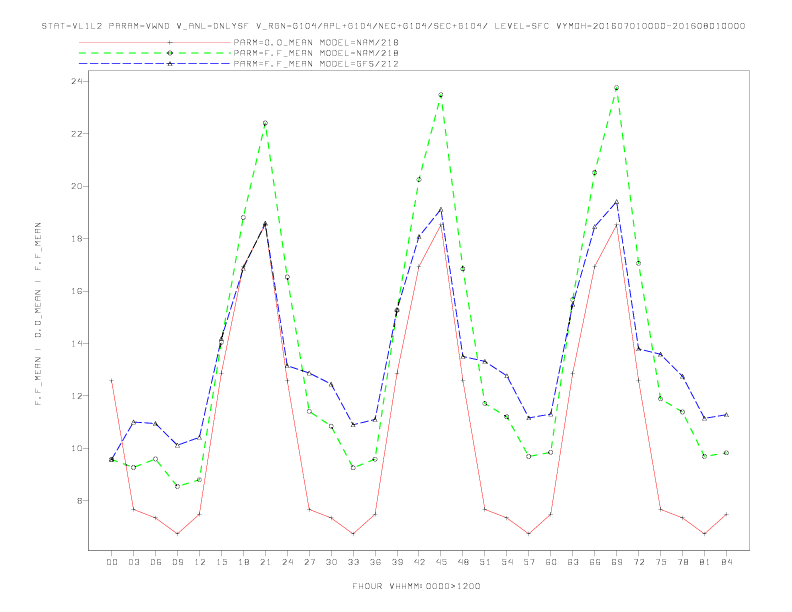The width and height of the screenshot is (792, 612).
Task: Click y-axis tick label 20
Action: pyautogui.click(x=77, y=186)
